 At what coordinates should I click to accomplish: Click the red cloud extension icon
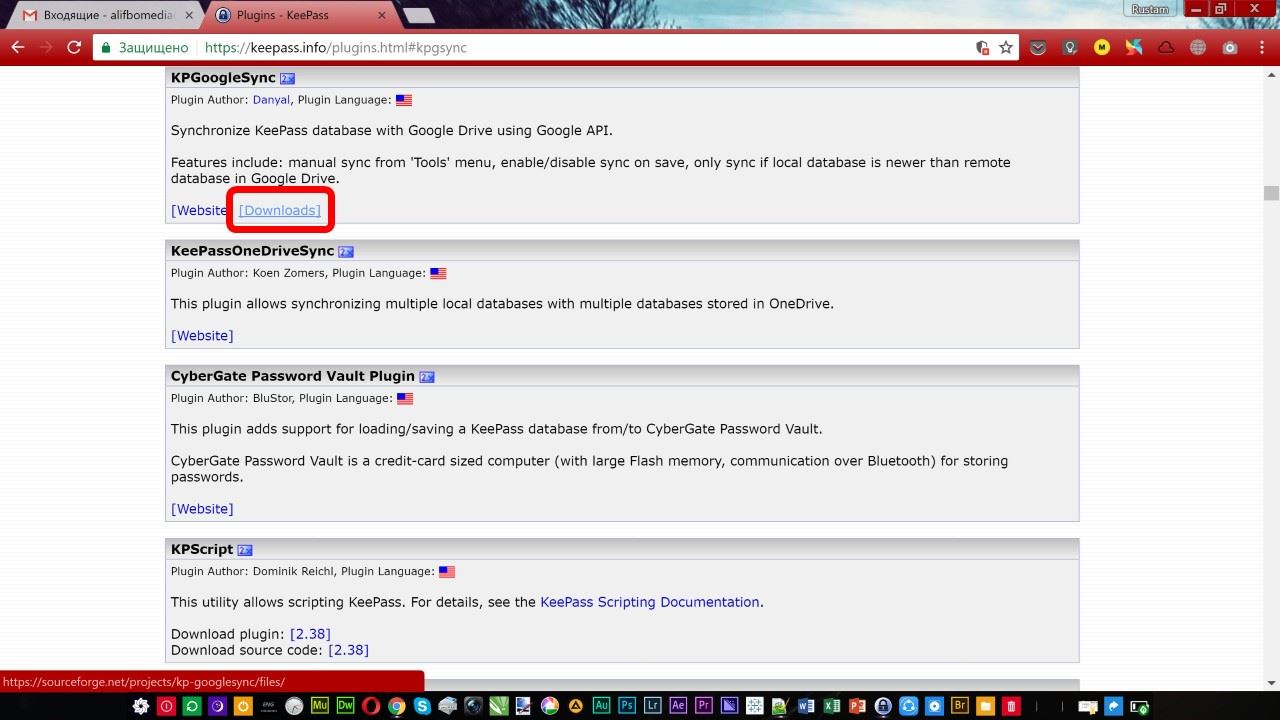pyautogui.click(x=1166, y=47)
